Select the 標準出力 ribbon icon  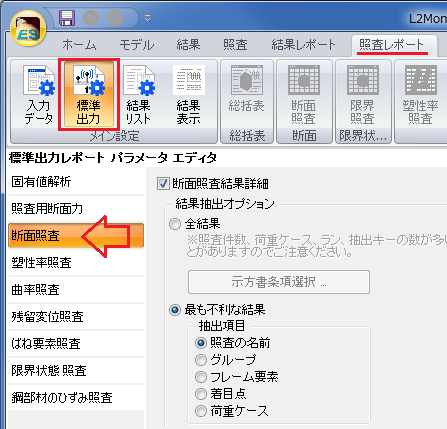pos(89,95)
